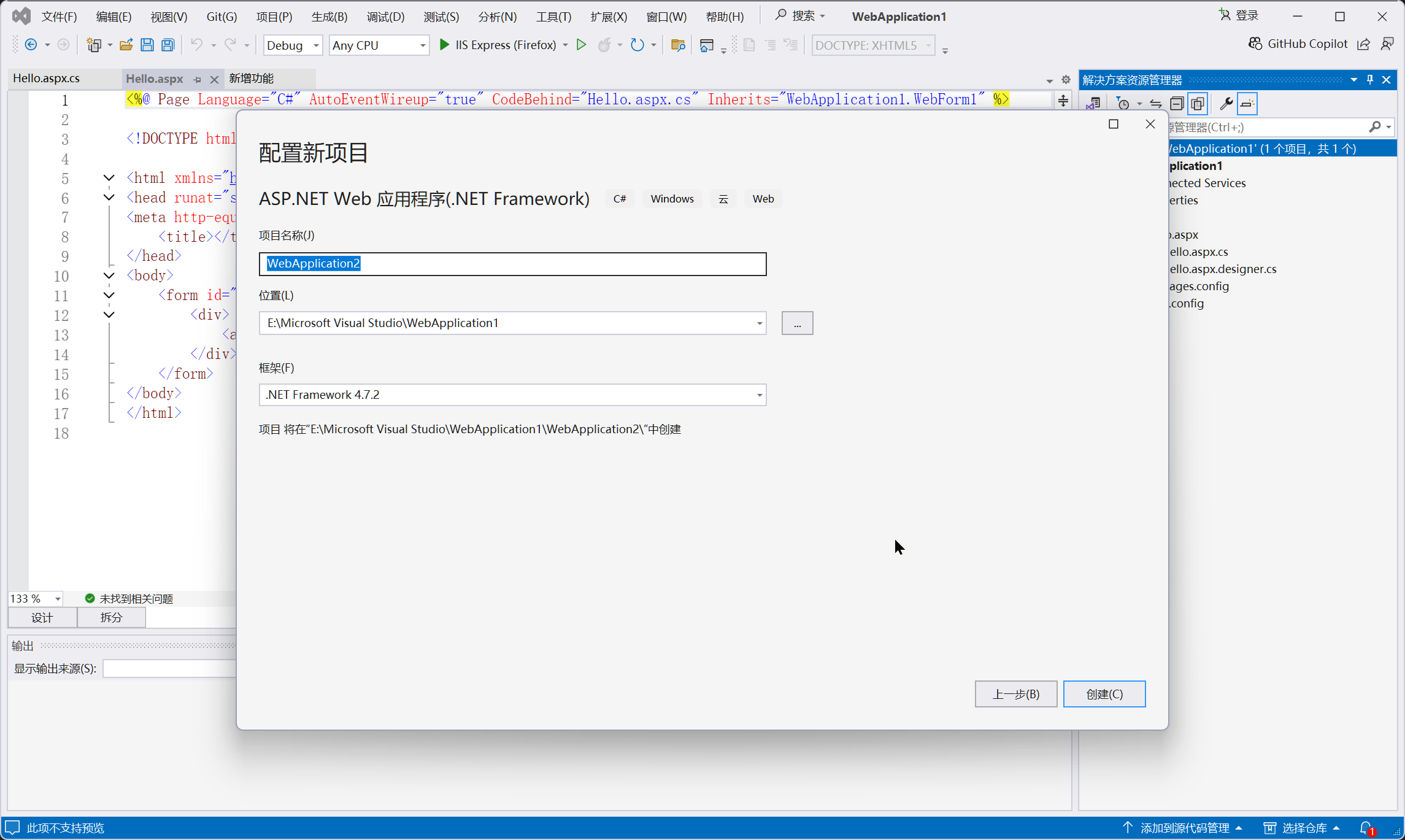Click the editor split handle above scrollbar
This screenshot has height=840, width=1405.
pyautogui.click(x=1063, y=101)
